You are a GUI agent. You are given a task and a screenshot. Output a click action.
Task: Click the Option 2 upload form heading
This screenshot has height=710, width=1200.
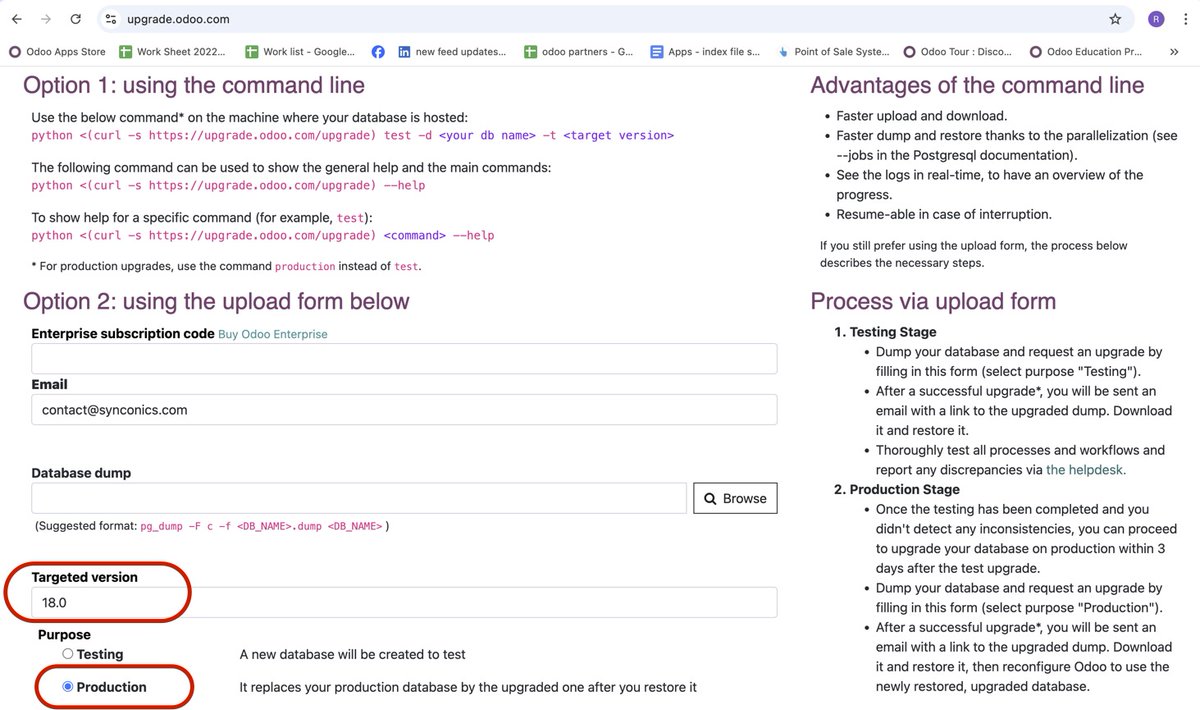(216, 301)
